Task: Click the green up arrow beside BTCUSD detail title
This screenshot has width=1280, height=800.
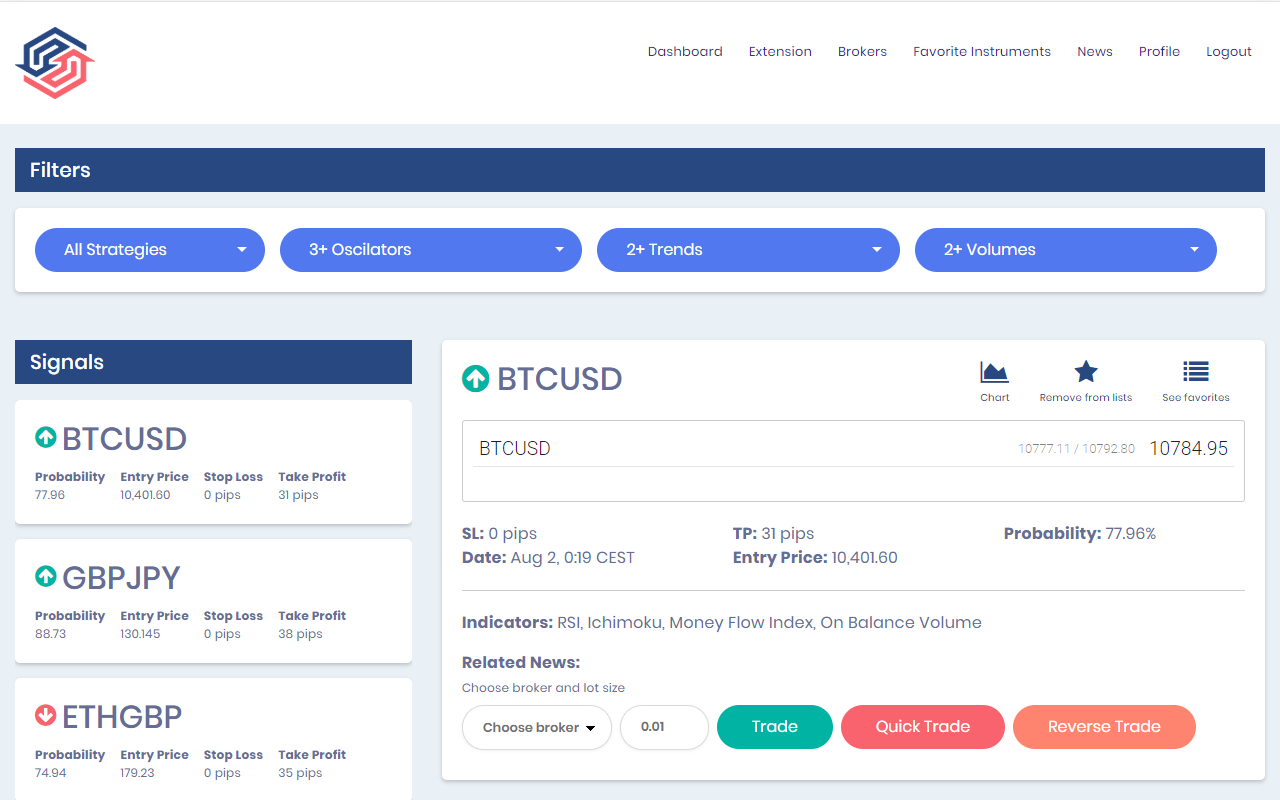Action: point(475,378)
